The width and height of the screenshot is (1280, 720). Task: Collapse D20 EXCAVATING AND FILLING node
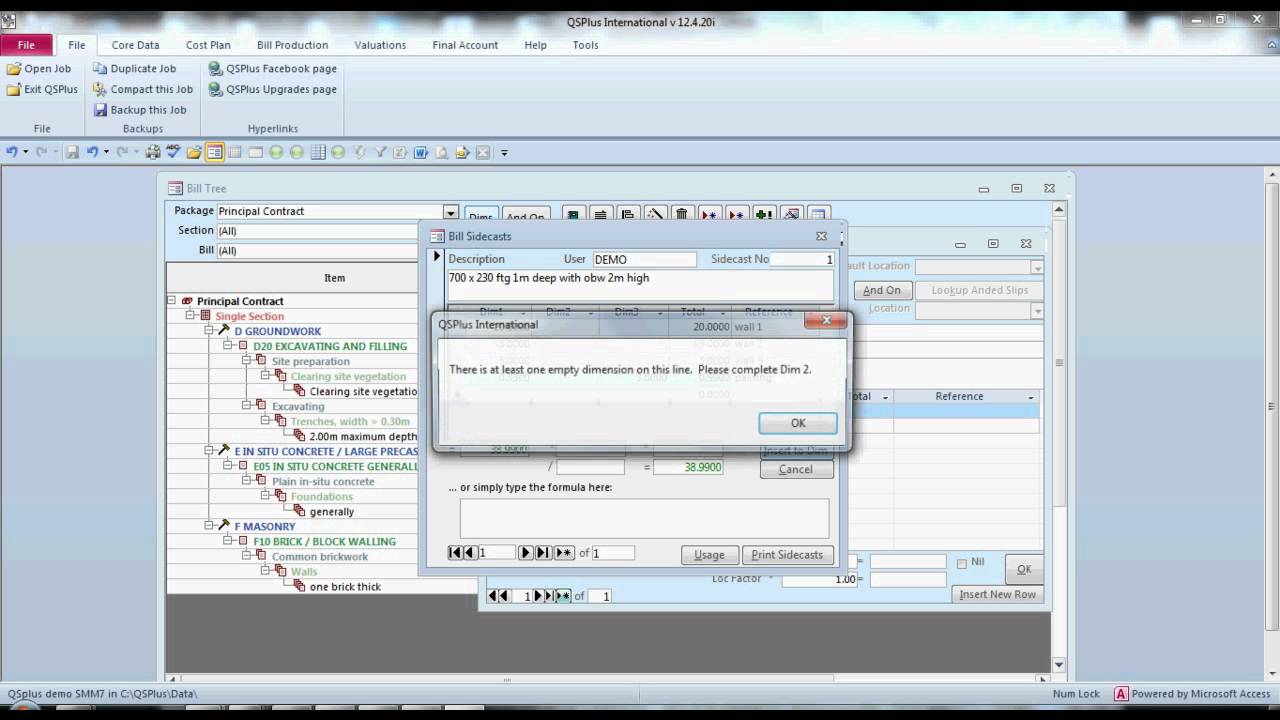pos(228,345)
